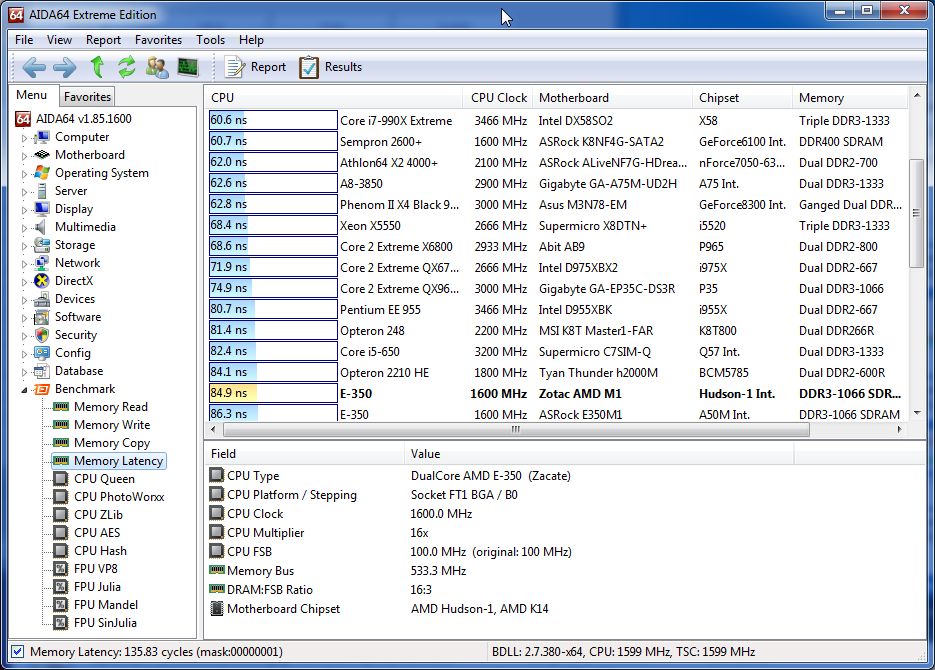
Task: Open the Tools menu
Action: pos(210,40)
